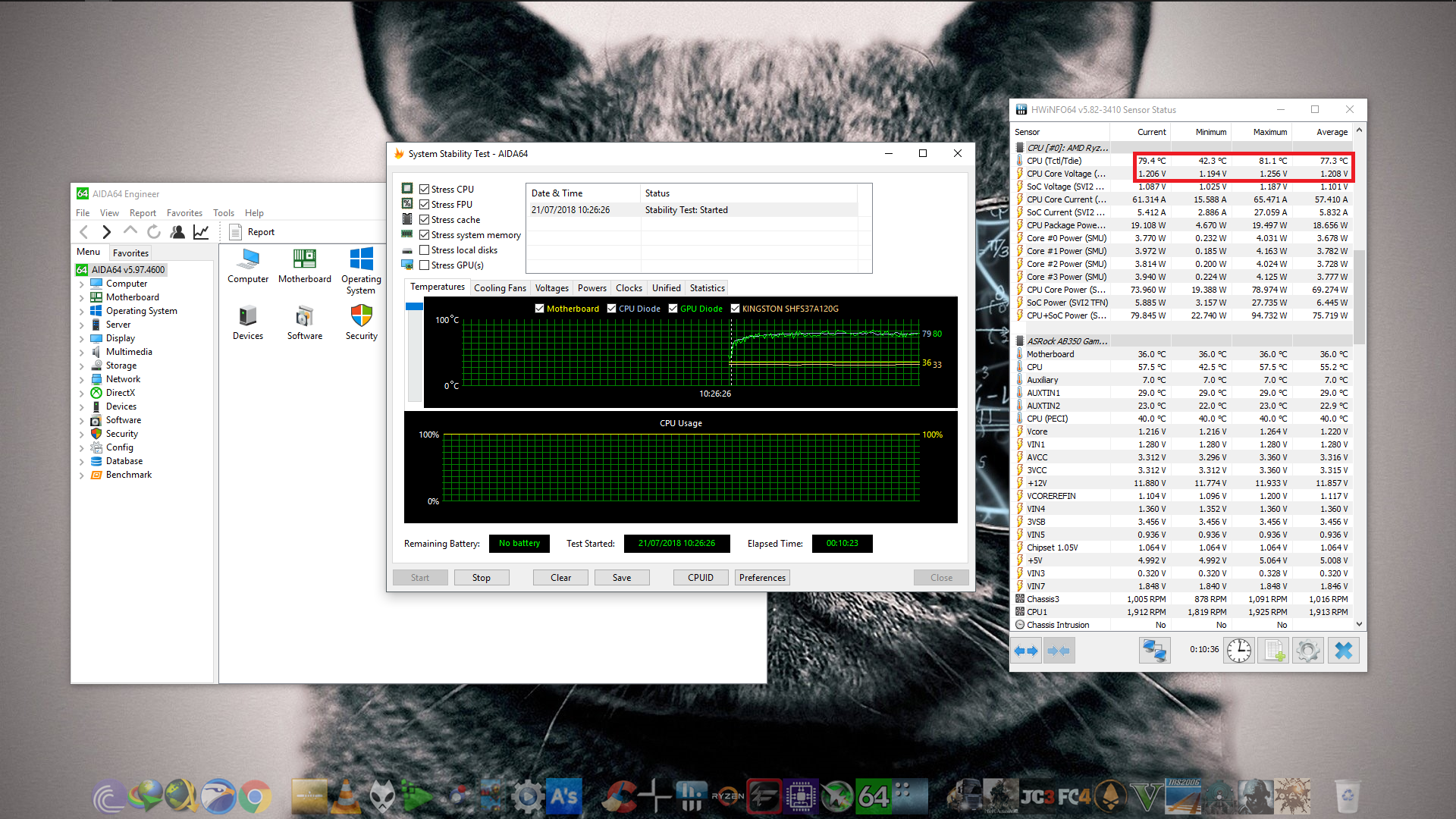
Task: Expand the Benchmark tree node
Action: pyautogui.click(x=82, y=475)
